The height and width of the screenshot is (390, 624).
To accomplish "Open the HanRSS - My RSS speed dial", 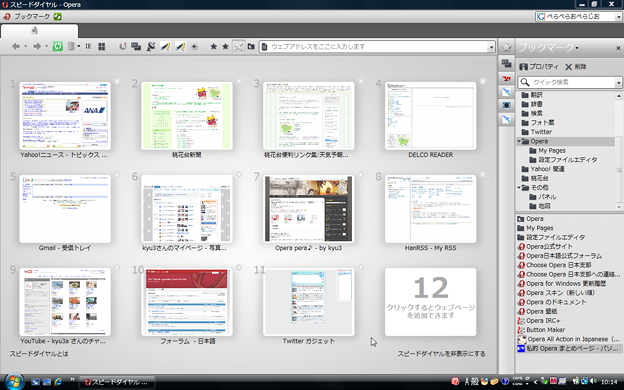I will tap(430, 209).
